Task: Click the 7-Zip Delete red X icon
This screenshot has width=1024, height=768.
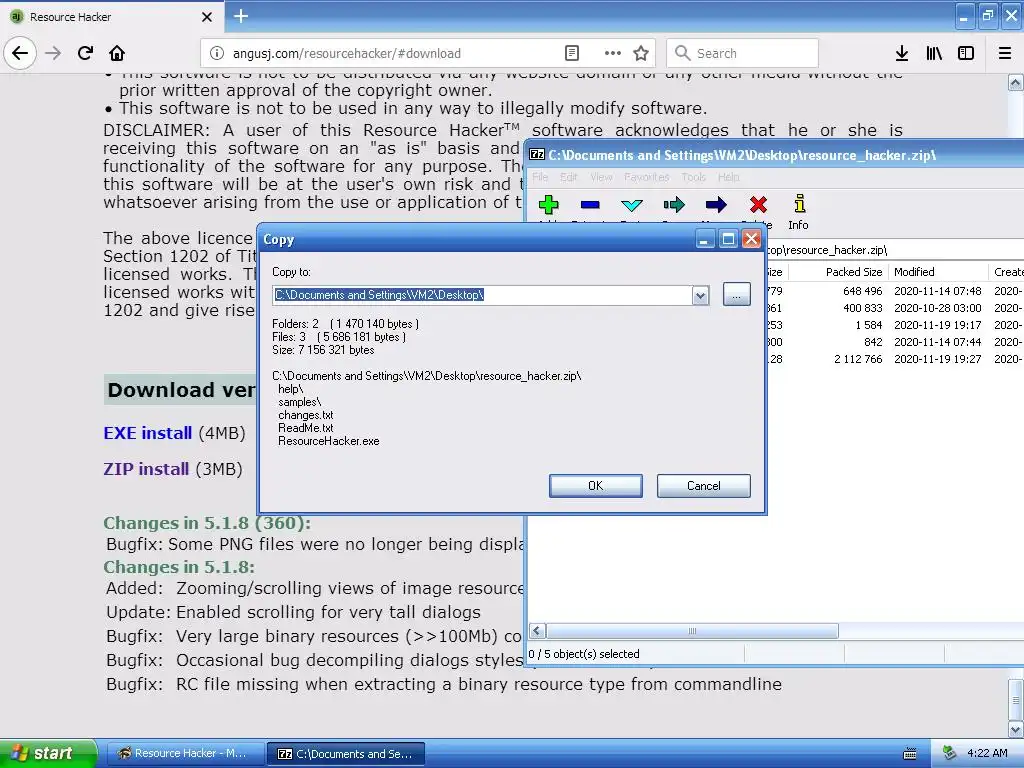Action: 758,205
